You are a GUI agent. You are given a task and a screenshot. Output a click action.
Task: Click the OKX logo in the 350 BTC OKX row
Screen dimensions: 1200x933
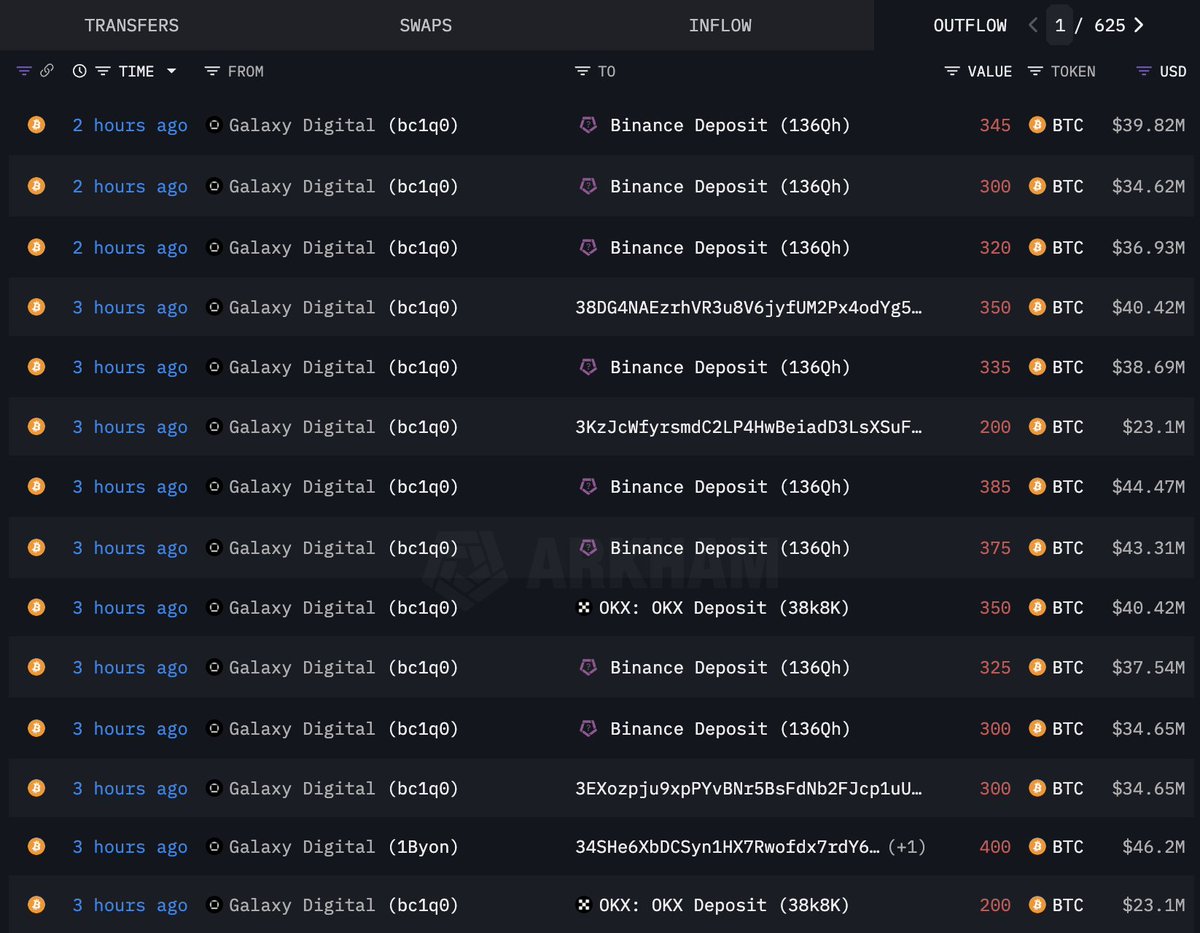pyautogui.click(x=585, y=607)
